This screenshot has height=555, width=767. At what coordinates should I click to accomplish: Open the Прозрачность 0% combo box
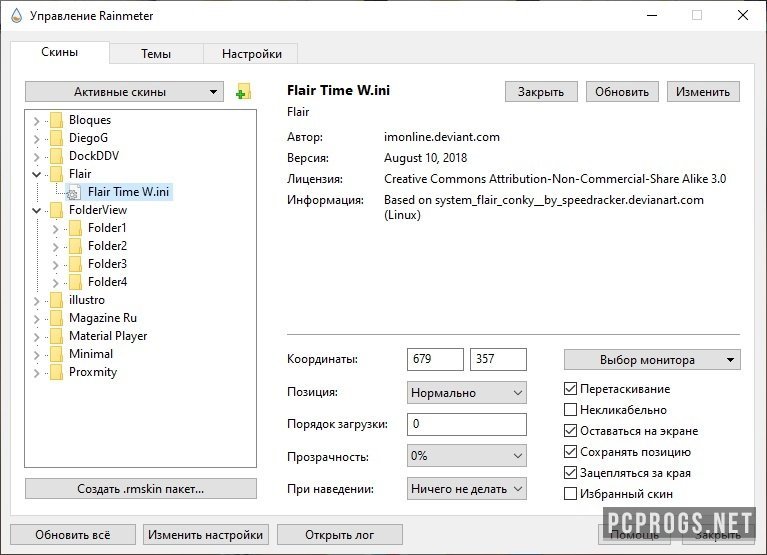tap(467, 456)
